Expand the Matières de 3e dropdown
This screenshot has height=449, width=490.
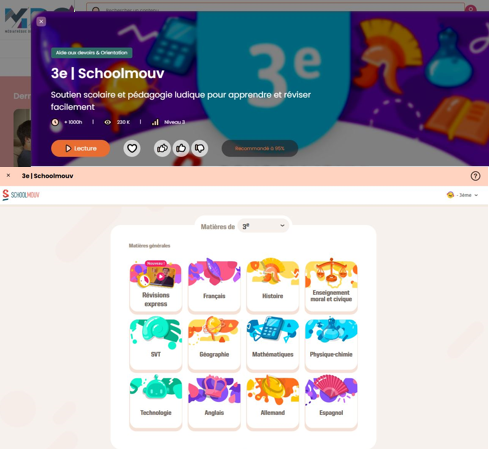pos(263,226)
